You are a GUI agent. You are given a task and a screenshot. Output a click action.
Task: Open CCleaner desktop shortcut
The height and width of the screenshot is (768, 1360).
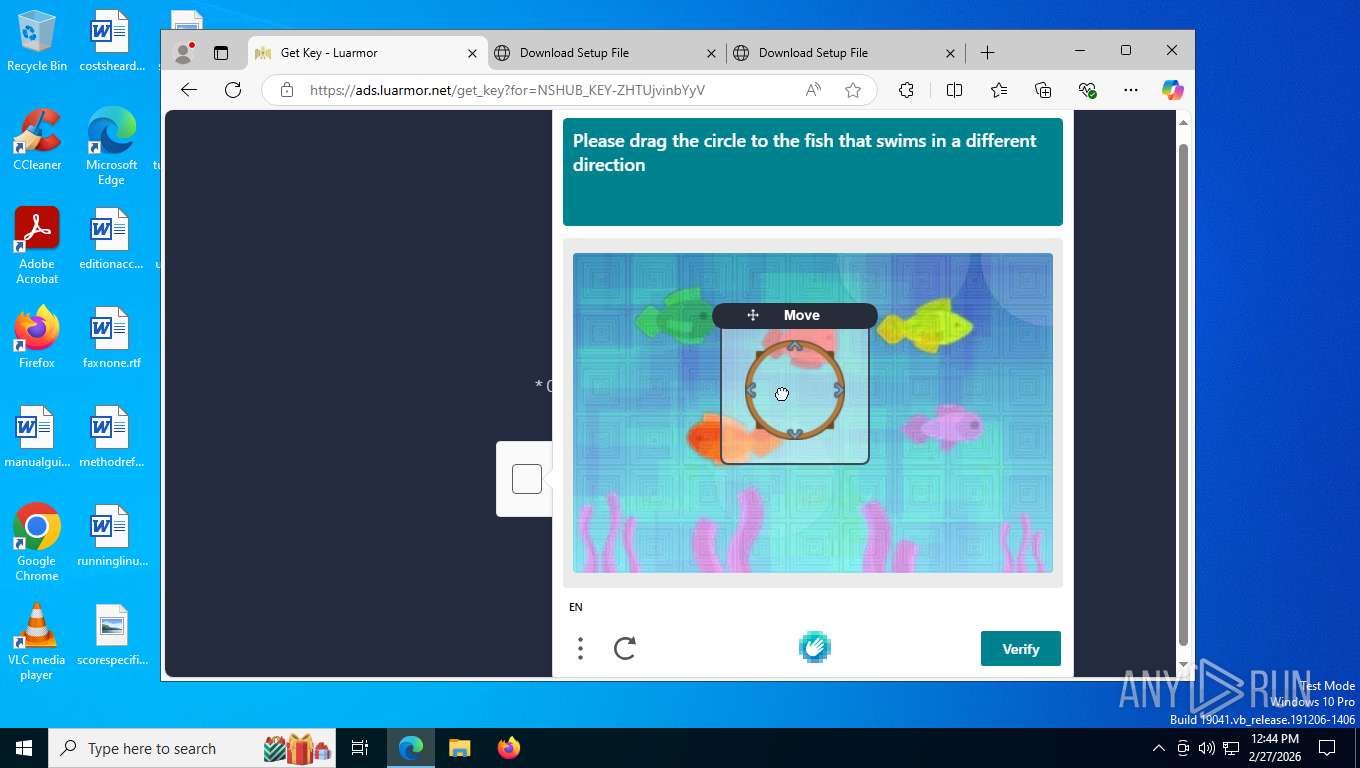37,139
